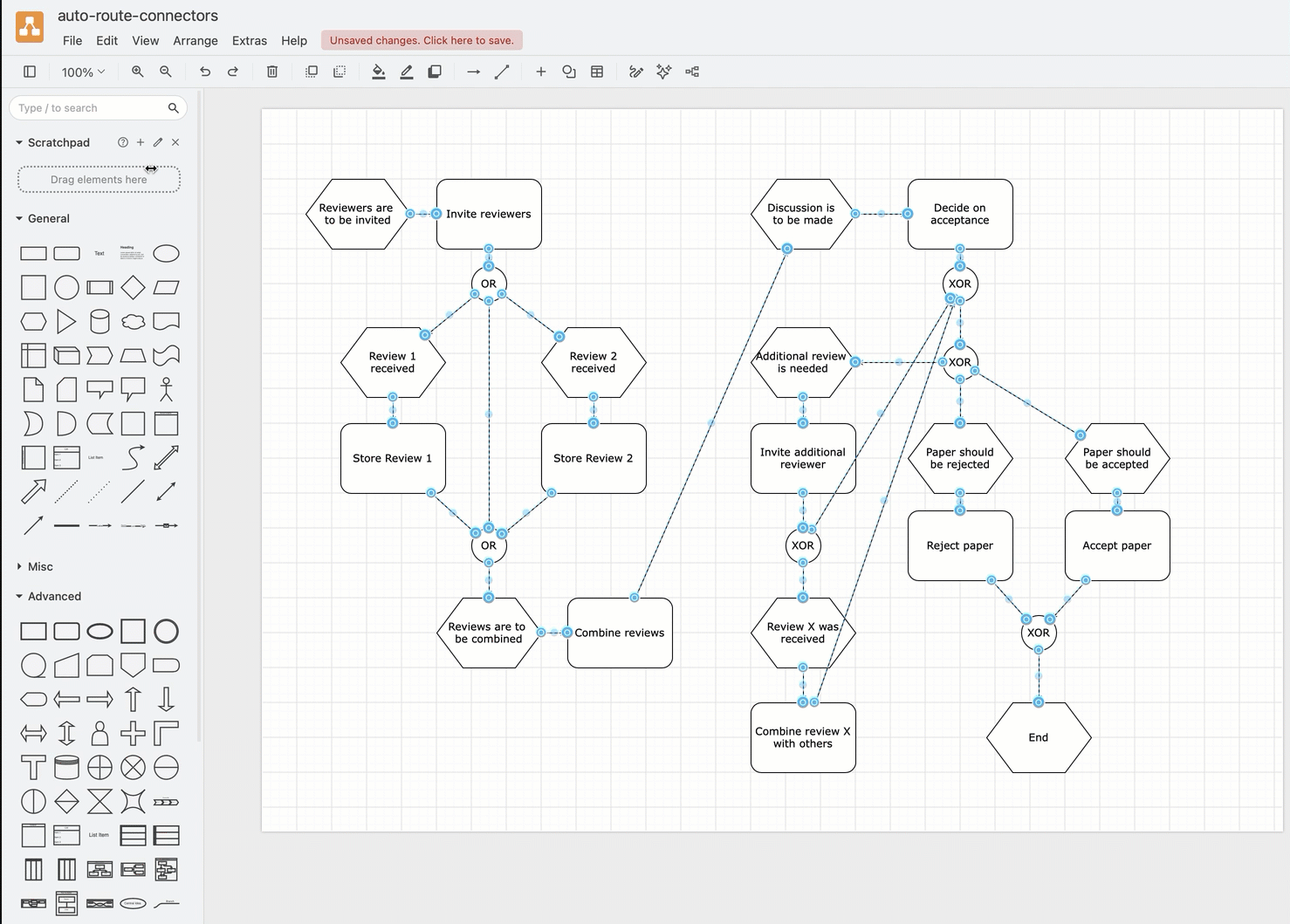The width and height of the screenshot is (1290, 924).
Task: Pick the cylinder shape in General palette
Action: coord(99,321)
